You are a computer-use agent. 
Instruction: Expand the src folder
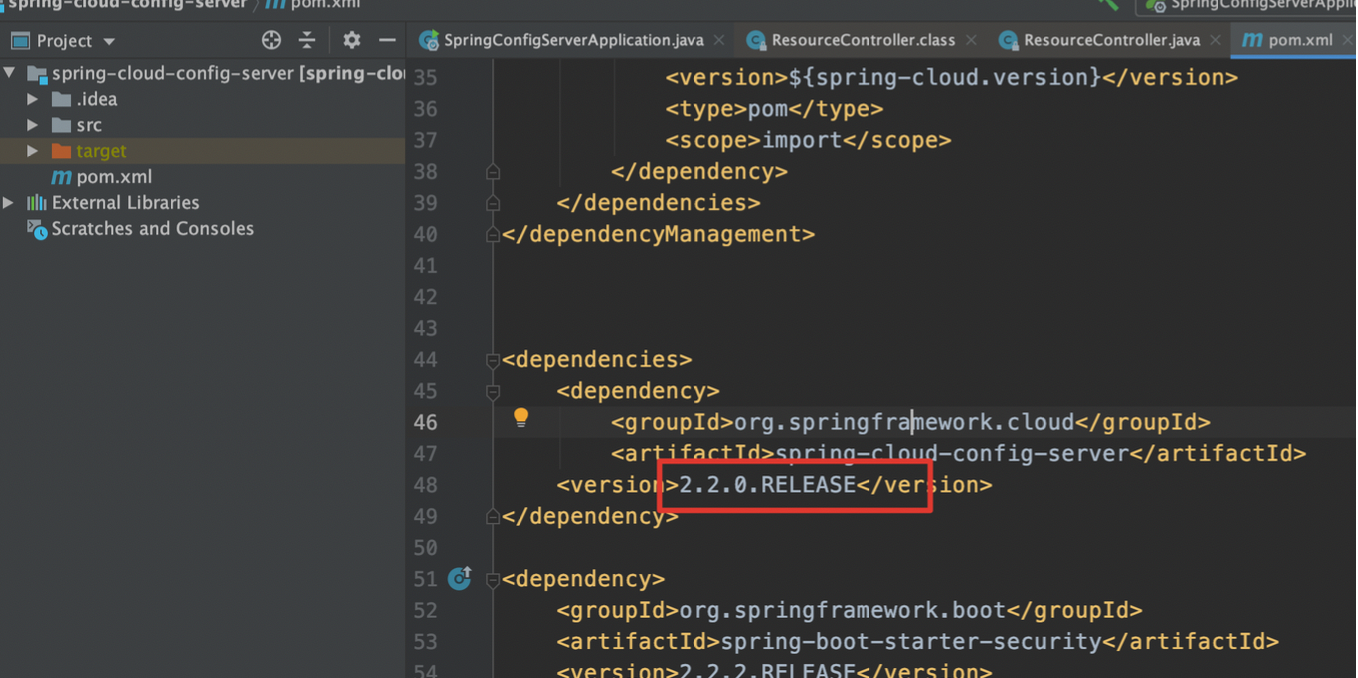click(x=33, y=125)
